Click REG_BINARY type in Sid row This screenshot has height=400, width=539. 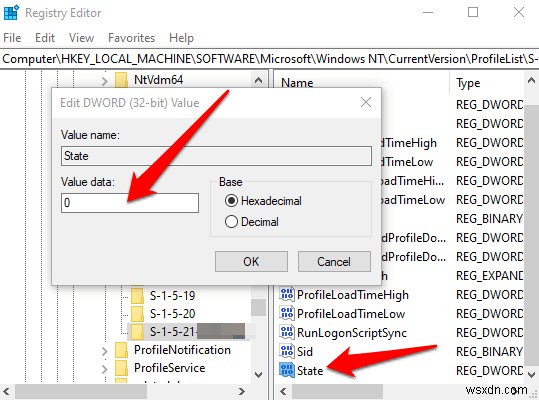coord(490,352)
